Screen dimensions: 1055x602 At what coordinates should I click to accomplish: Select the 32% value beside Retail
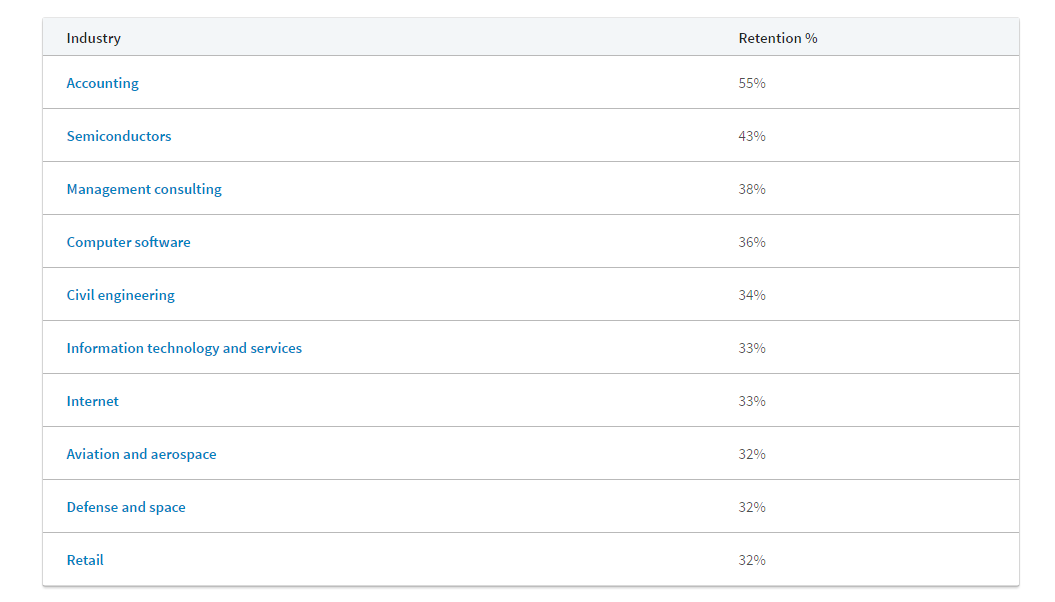(x=750, y=559)
